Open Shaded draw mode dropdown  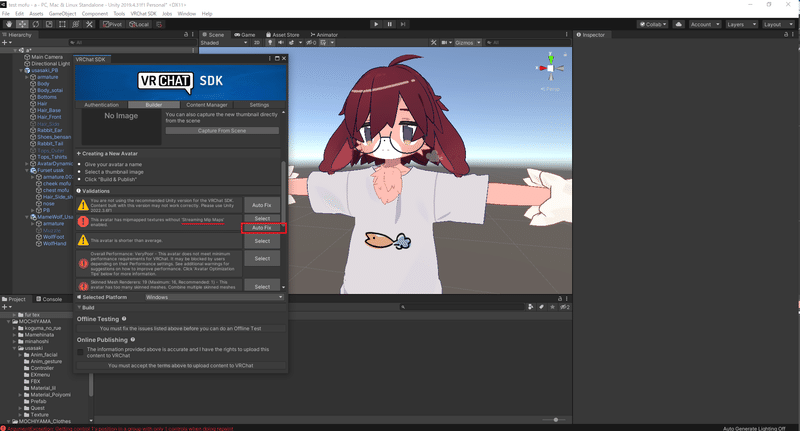pyautogui.click(x=224, y=42)
